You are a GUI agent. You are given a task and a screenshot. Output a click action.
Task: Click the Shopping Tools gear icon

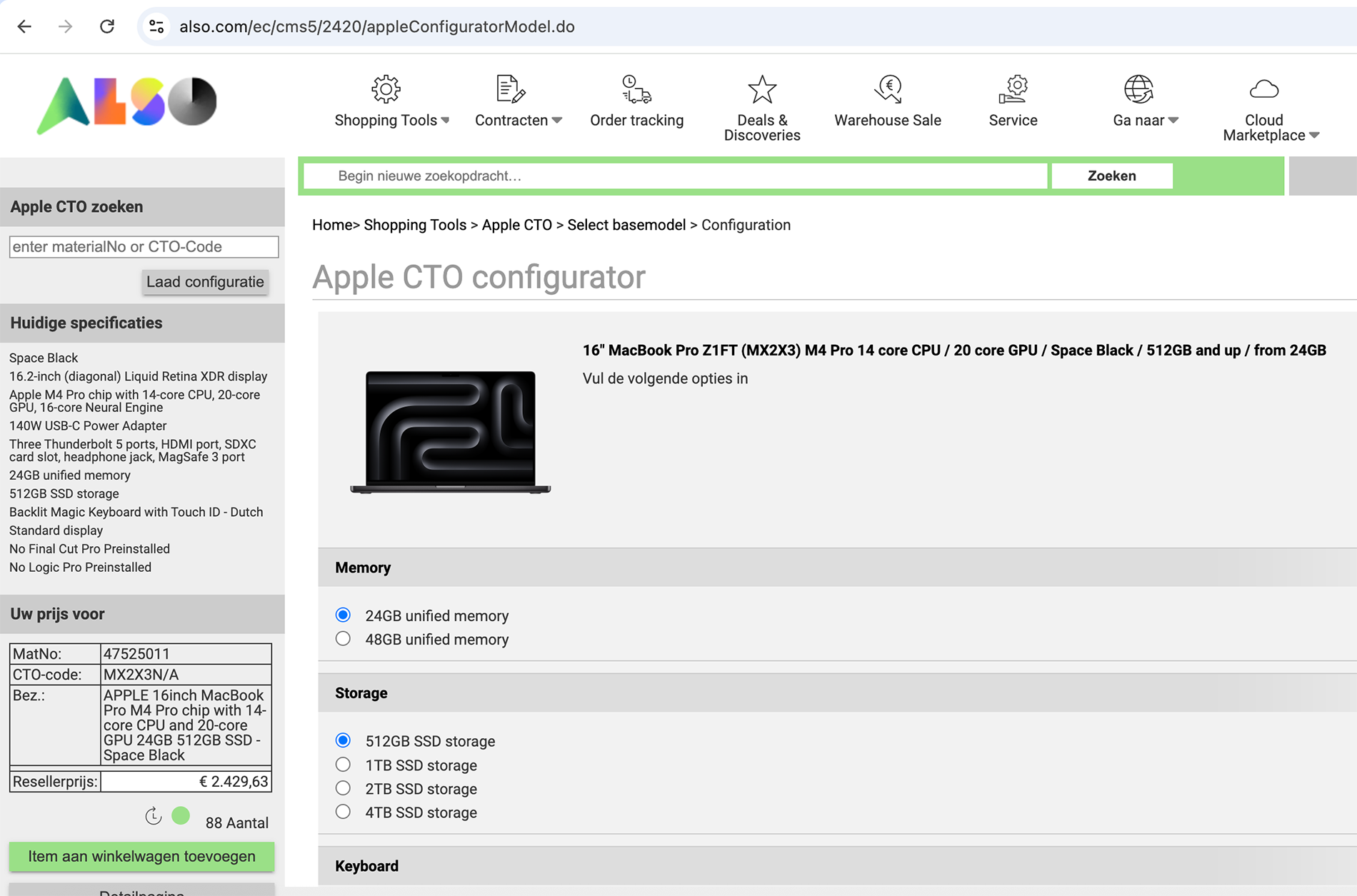(x=386, y=89)
